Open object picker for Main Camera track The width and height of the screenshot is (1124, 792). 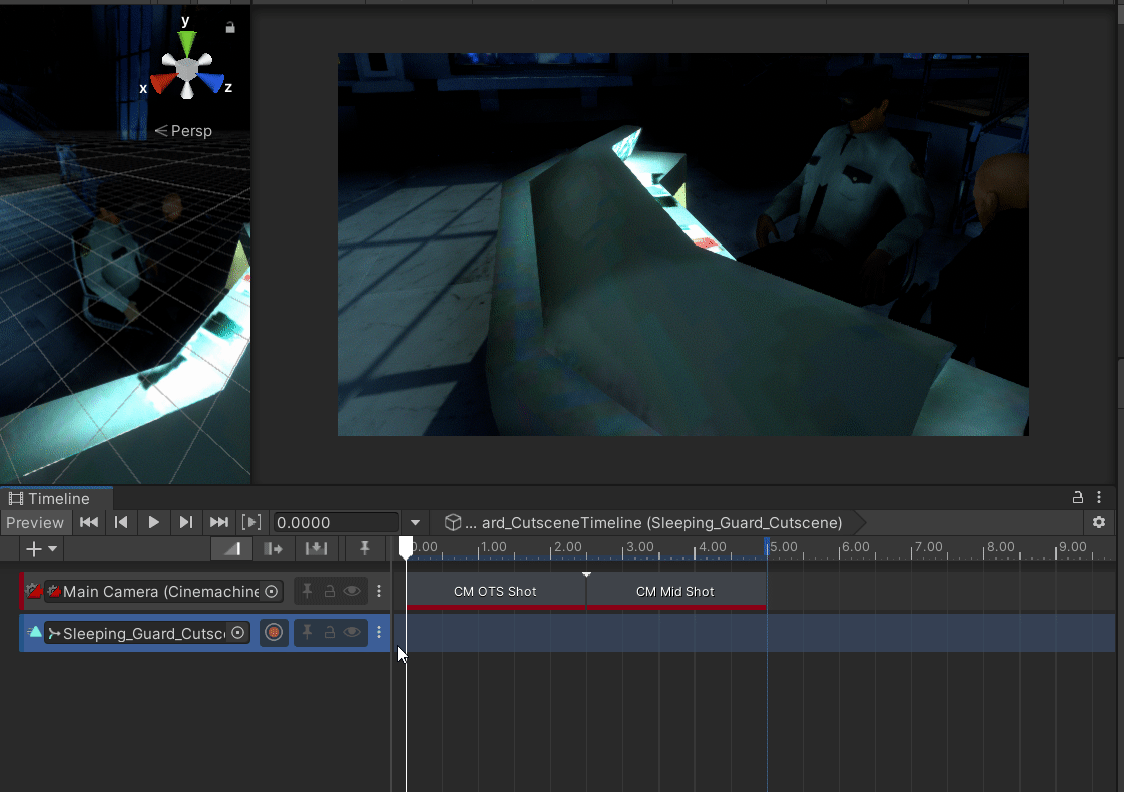point(272,592)
